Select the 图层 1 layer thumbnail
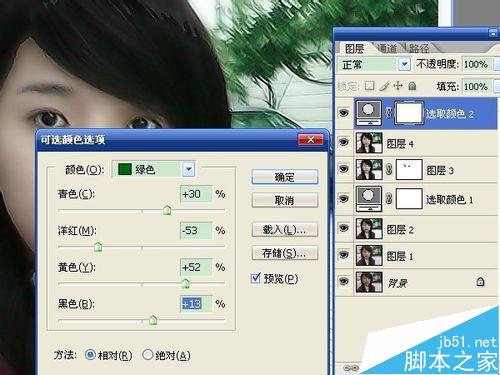 click(x=369, y=255)
